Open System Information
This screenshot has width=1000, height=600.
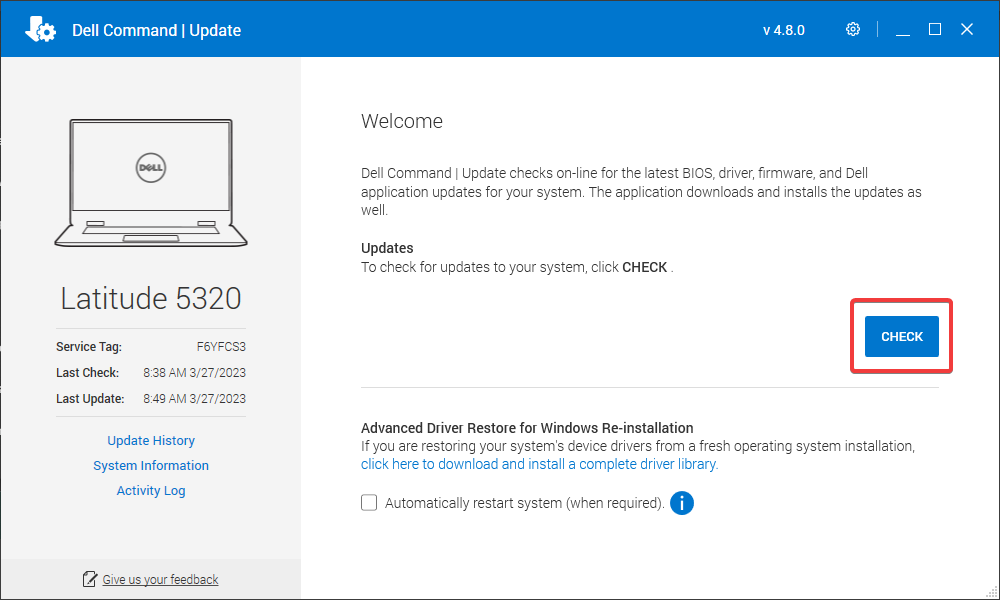(x=151, y=465)
